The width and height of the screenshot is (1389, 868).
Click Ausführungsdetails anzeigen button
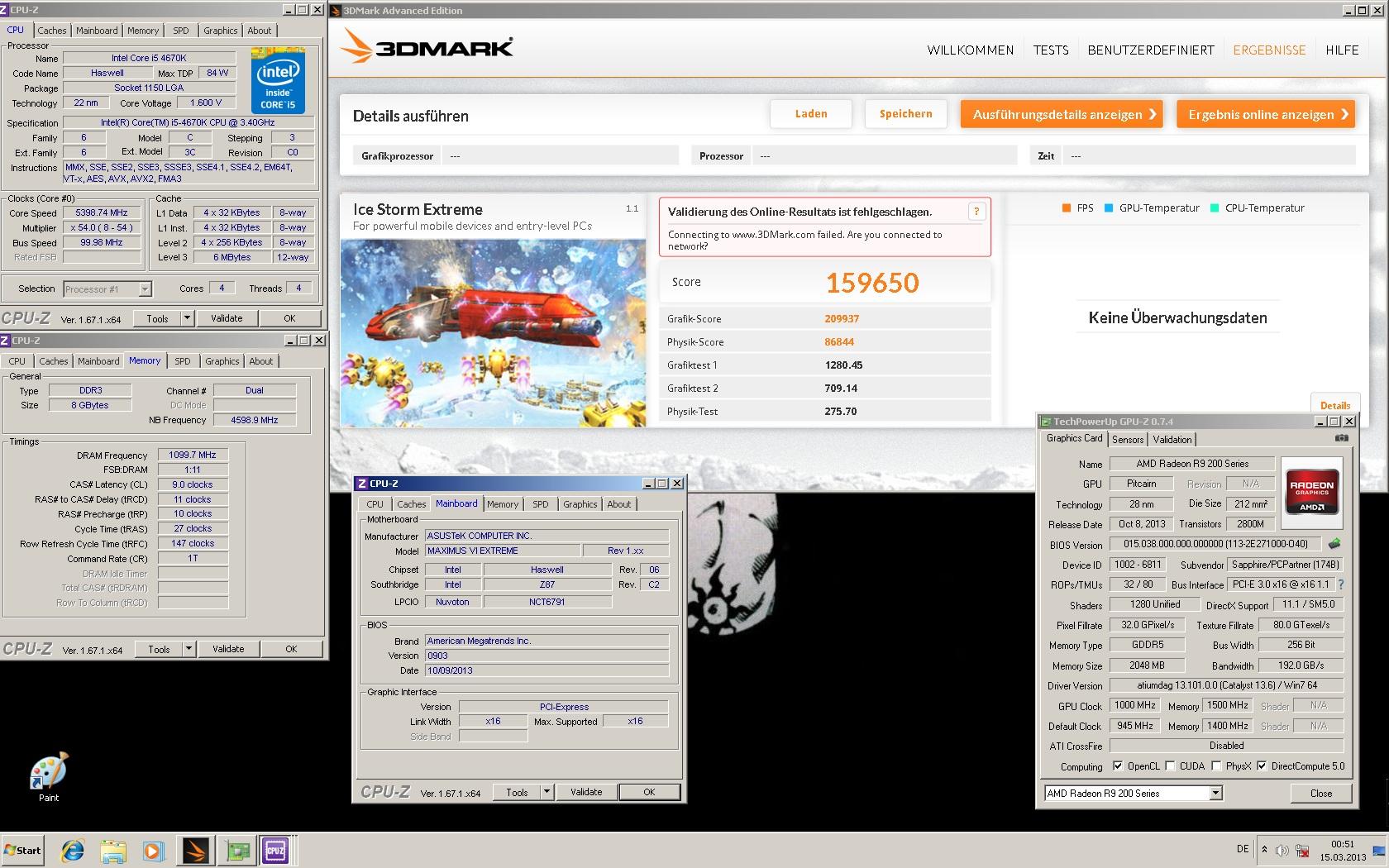(x=1062, y=114)
